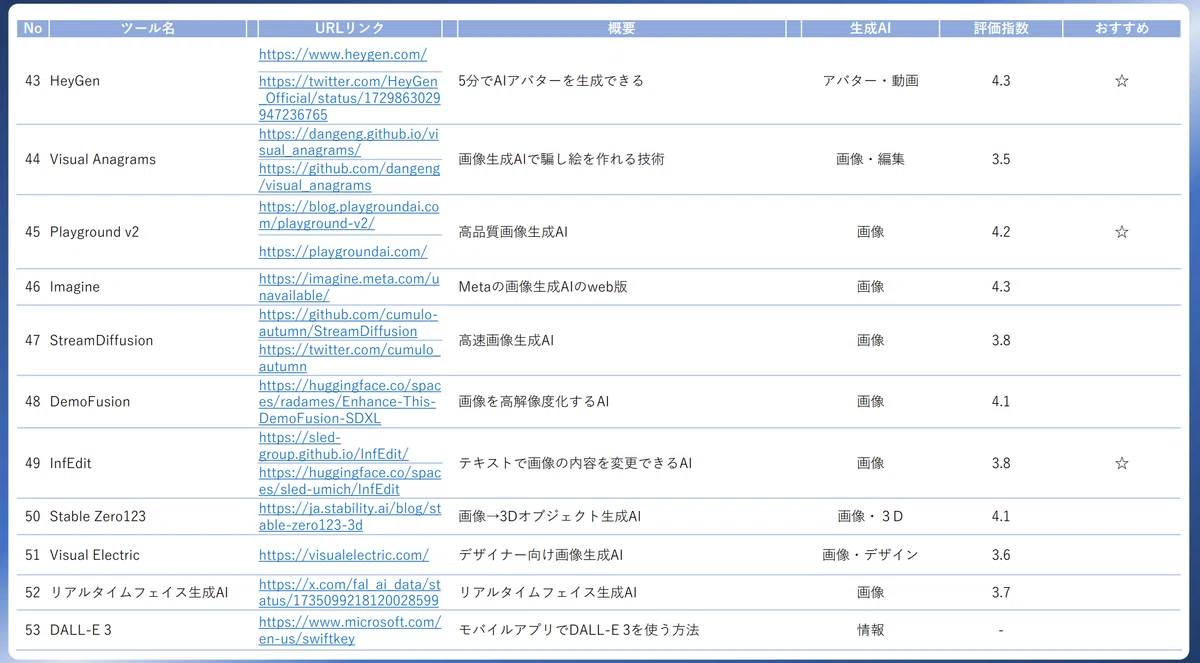The image size is (1200, 663).
Task: Select row number 53
Action: pyautogui.click(x=33, y=630)
